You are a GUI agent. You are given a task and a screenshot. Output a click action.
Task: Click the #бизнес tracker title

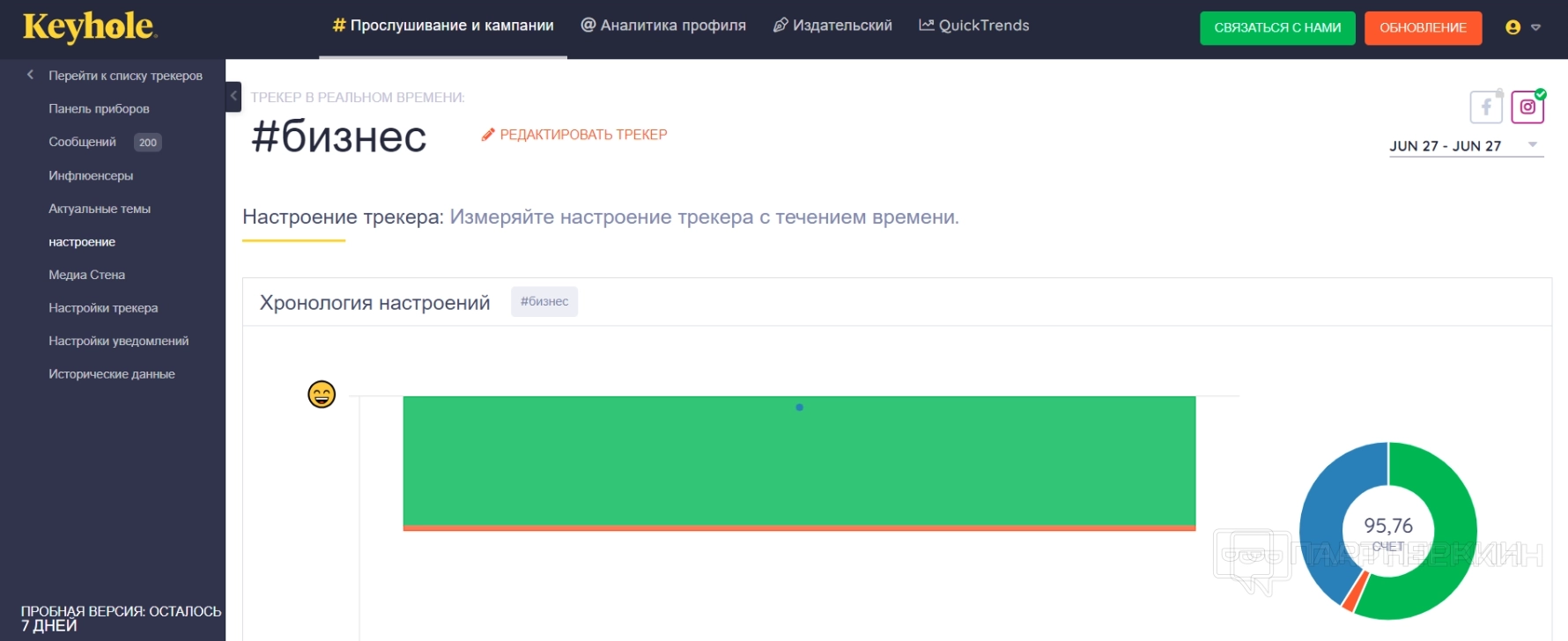(x=339, y=136)
